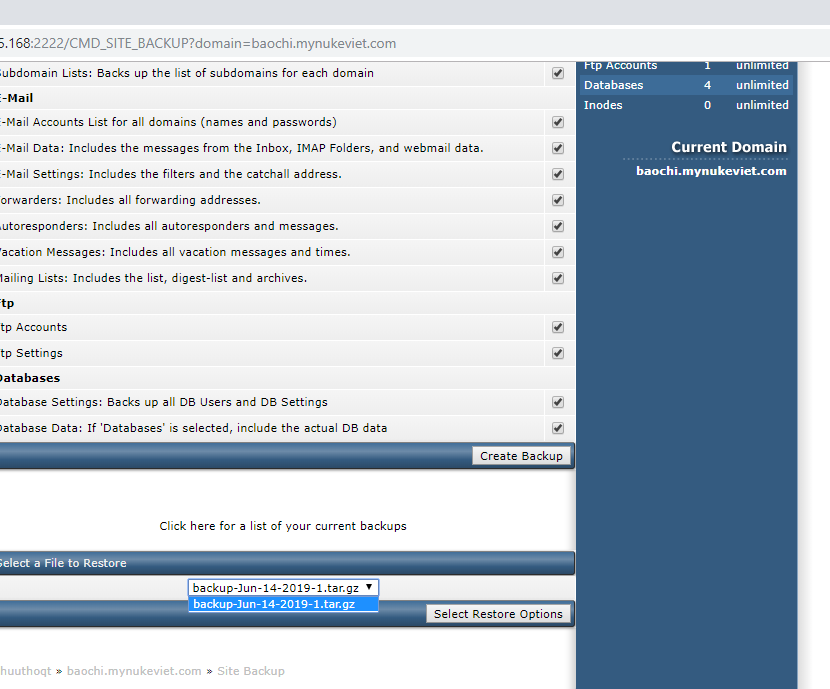The width and height of the screenshot is (830, 689).
Task: Go to baochi.mynukeviet.com in the breadcrumb
Action: (134, 671)
